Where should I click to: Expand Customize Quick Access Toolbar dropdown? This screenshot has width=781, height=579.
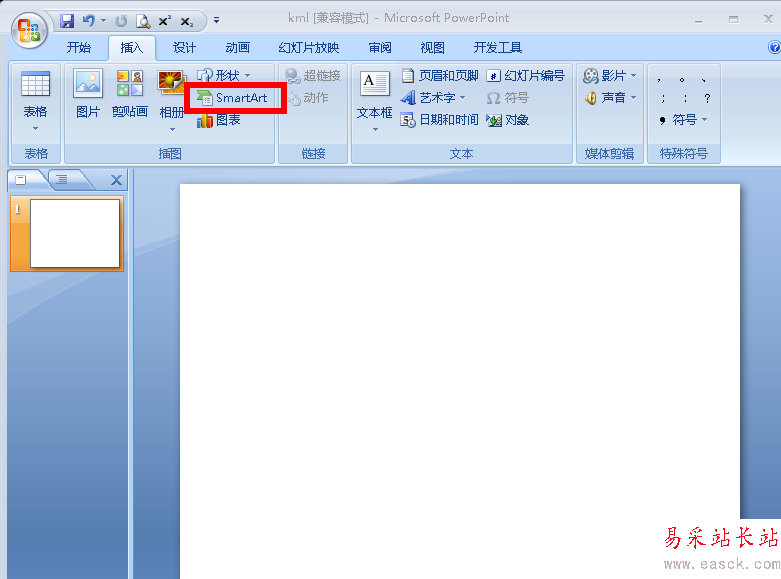click(x=216, y=20)
